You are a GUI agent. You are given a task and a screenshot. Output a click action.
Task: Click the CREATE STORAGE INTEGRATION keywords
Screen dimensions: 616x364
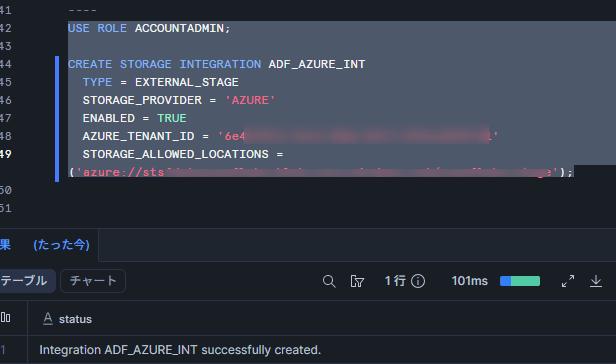pos(164,64)
